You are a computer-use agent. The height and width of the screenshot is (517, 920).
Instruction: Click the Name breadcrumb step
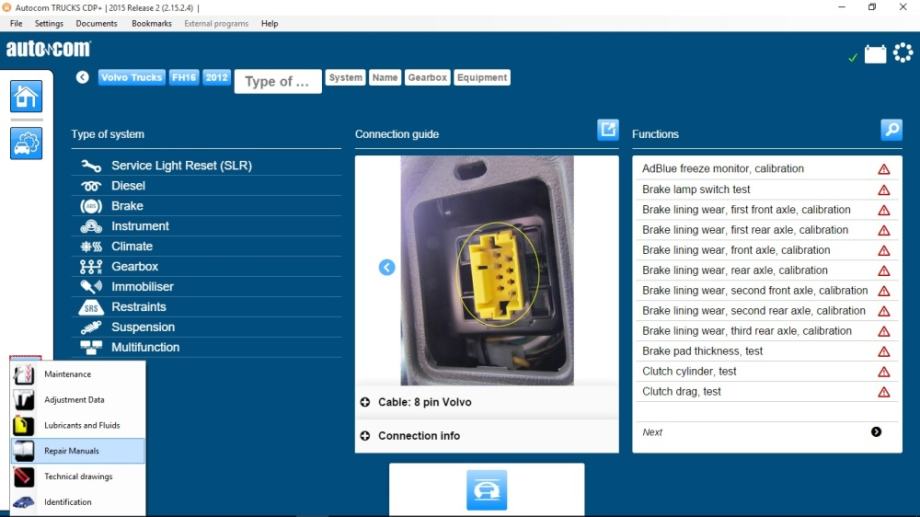coord(385,77)
